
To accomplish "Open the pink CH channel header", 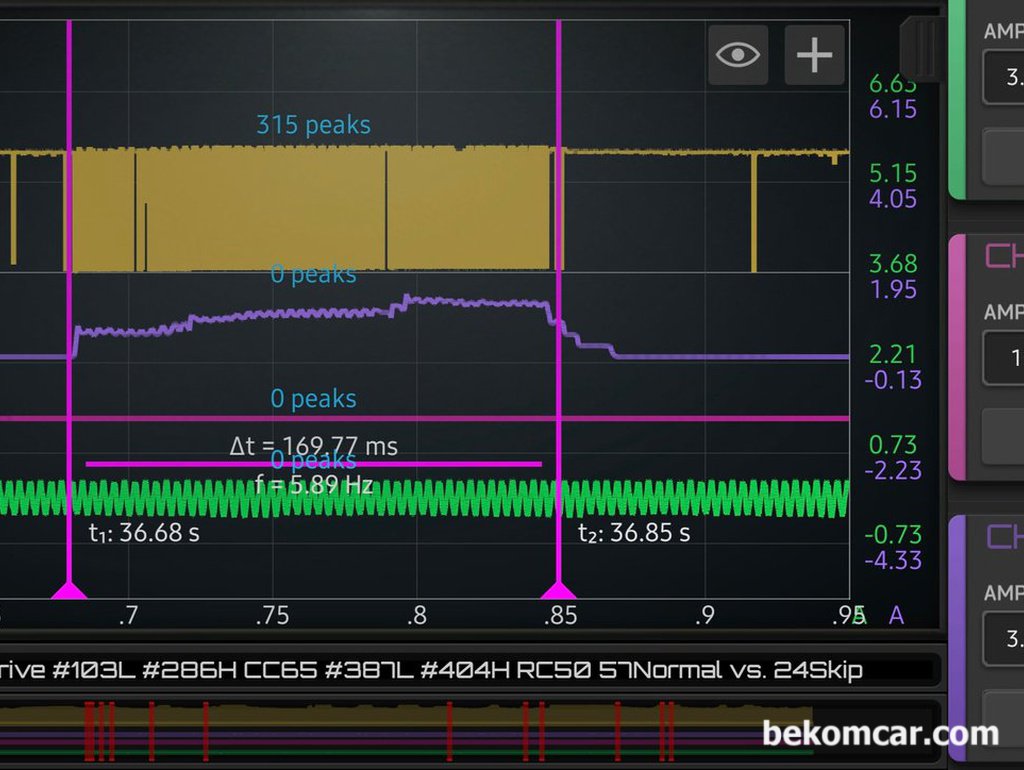I will 1004,255.
